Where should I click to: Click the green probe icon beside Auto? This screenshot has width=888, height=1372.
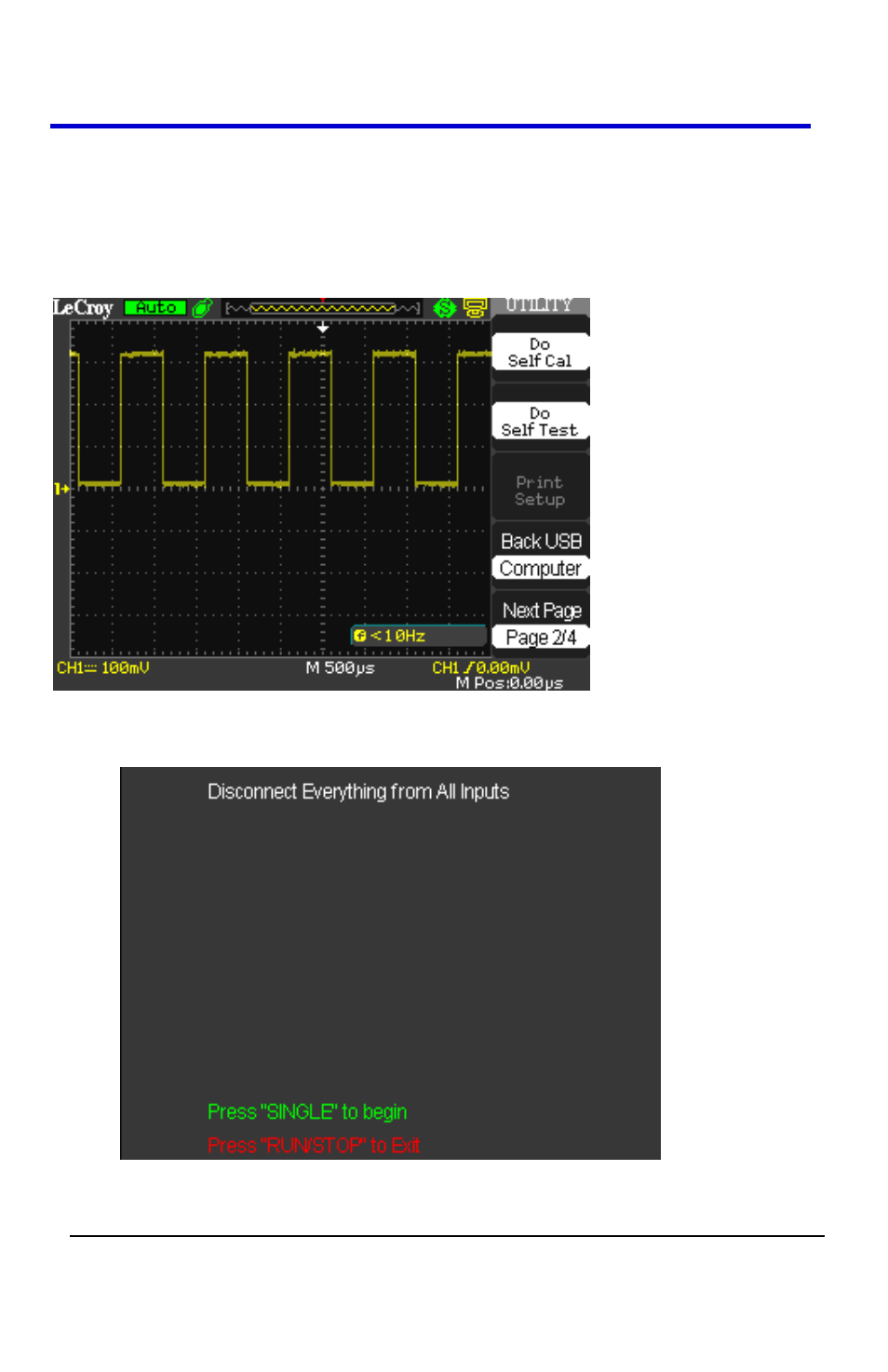[202, 308]
